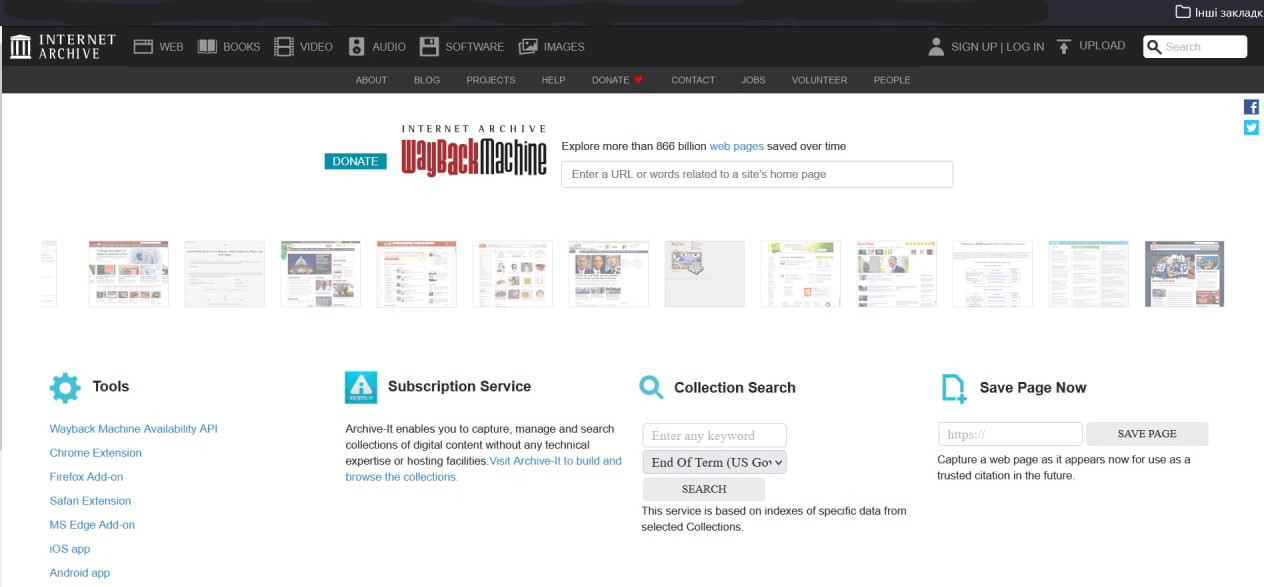Follow the 'web pages' link
Screen dimensions: 1264x587
tap(736, 146)
